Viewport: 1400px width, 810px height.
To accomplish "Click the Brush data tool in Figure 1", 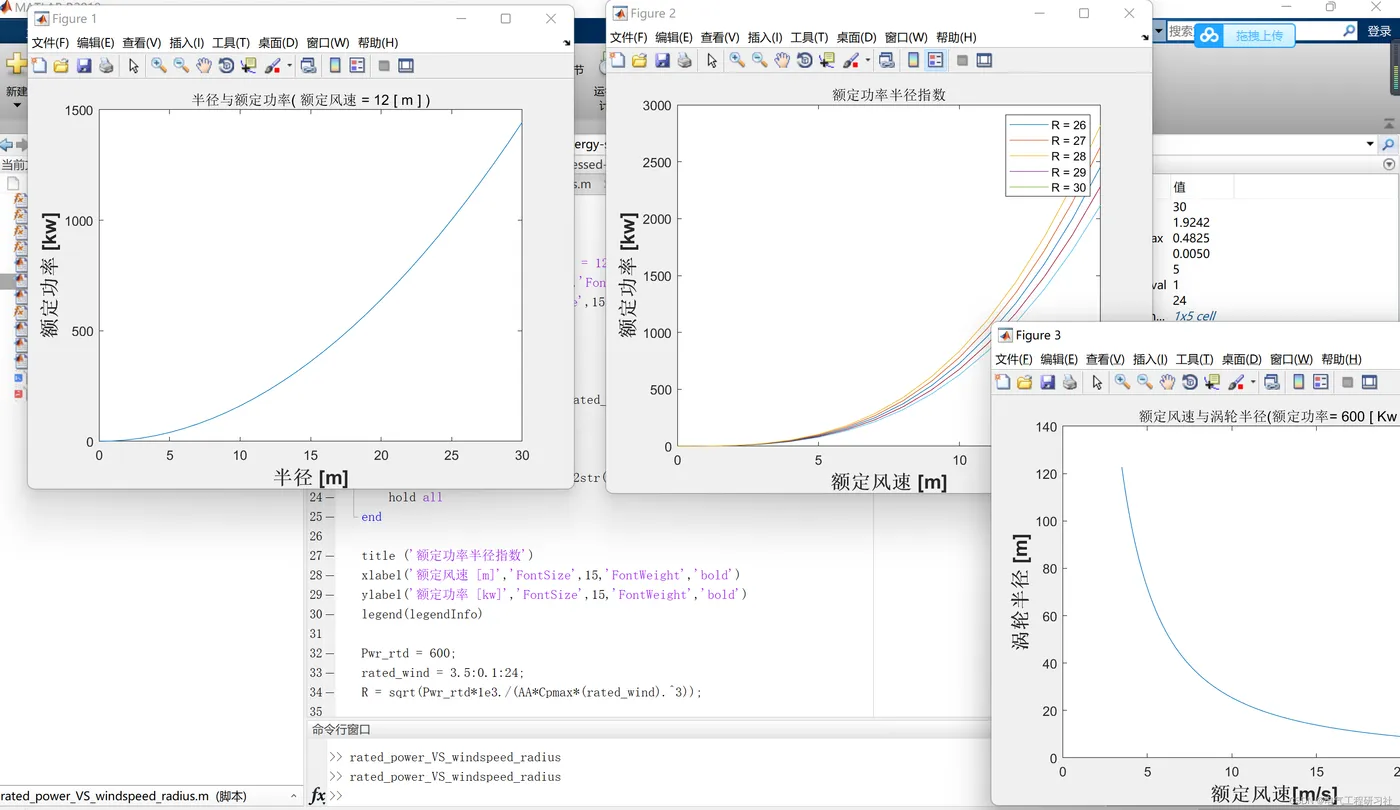I will tap(272, 66).
